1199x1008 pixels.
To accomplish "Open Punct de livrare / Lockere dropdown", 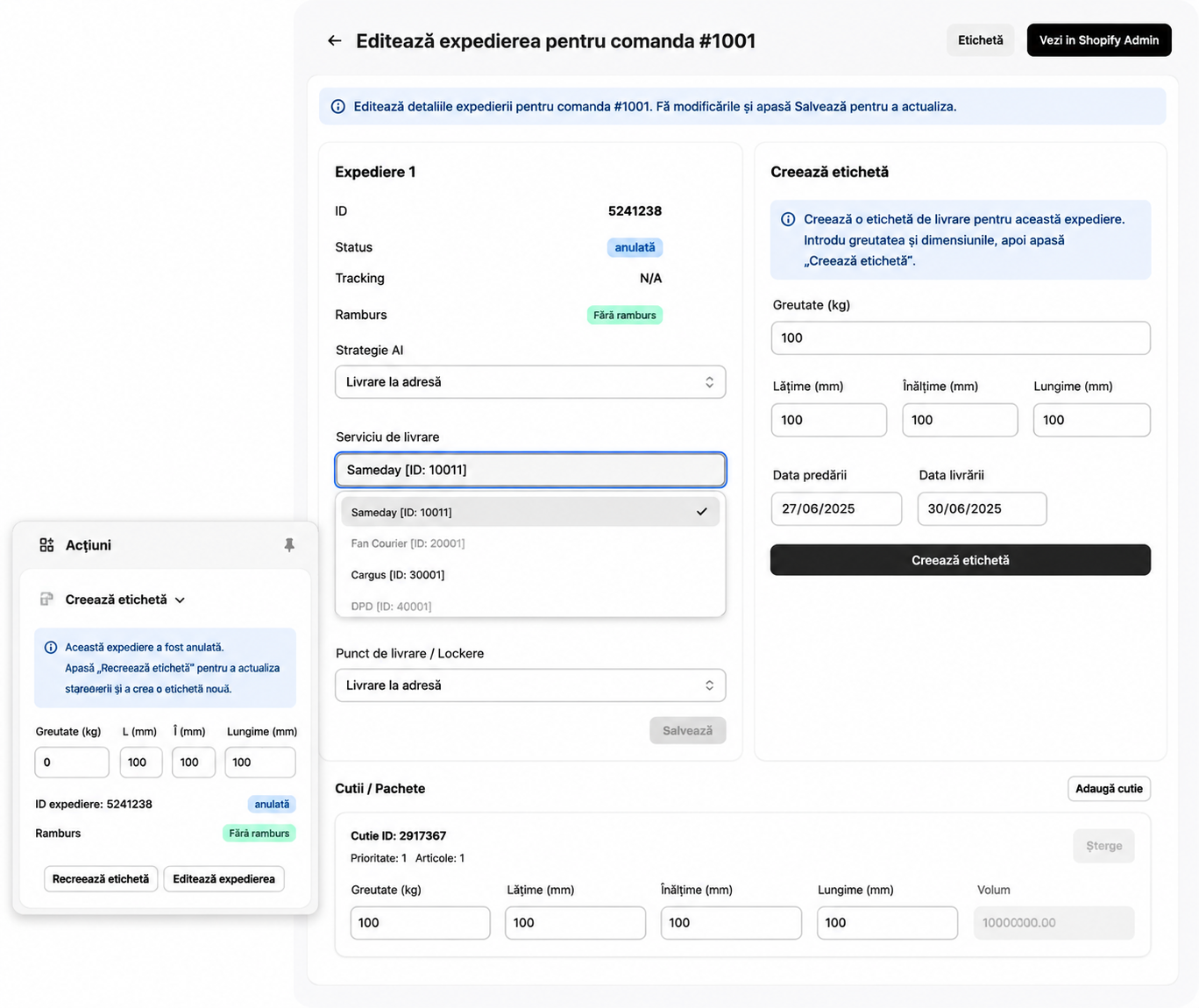I will point(530,685).
